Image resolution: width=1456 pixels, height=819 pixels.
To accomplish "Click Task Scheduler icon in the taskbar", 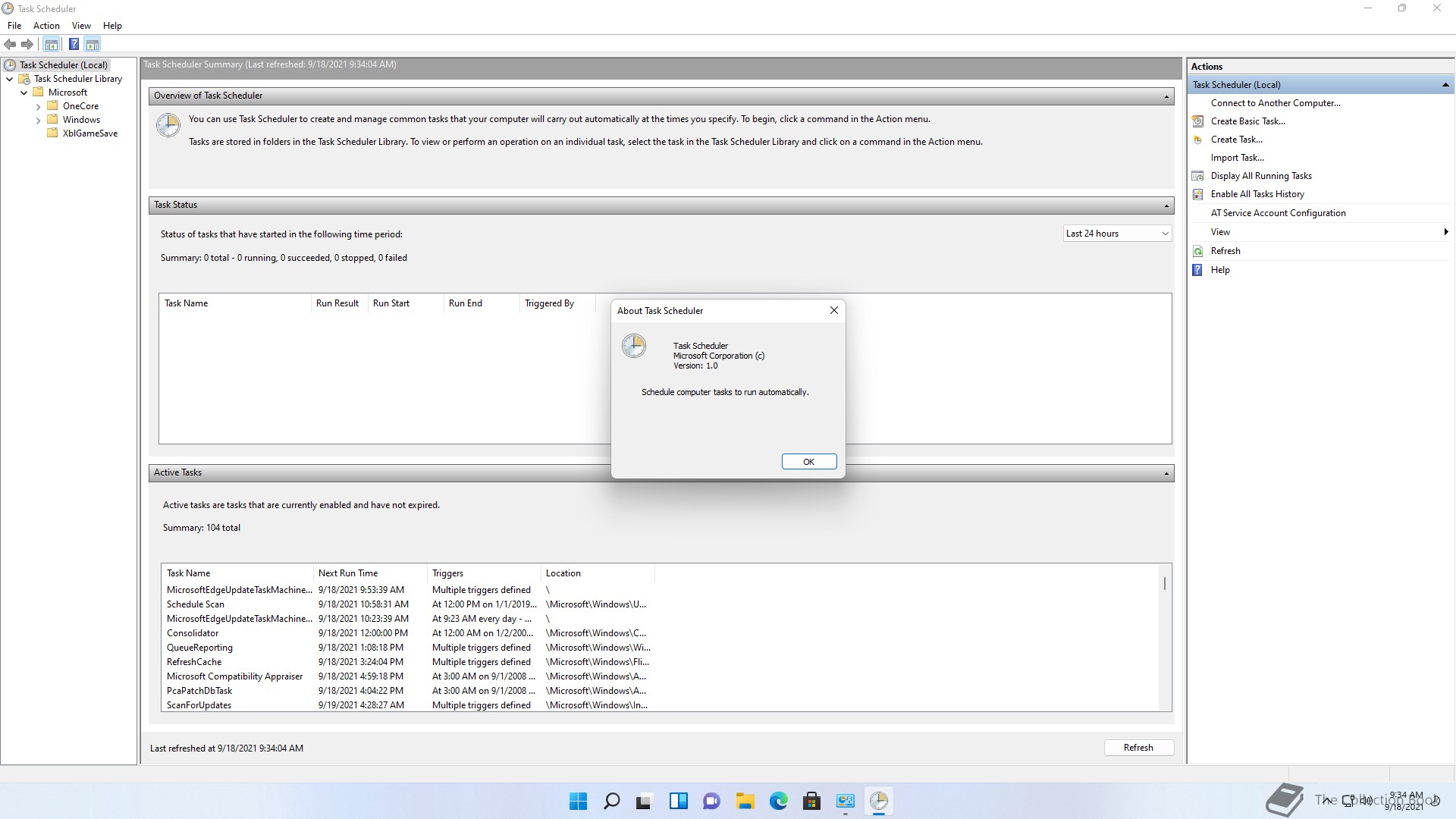I will point(878,801).
